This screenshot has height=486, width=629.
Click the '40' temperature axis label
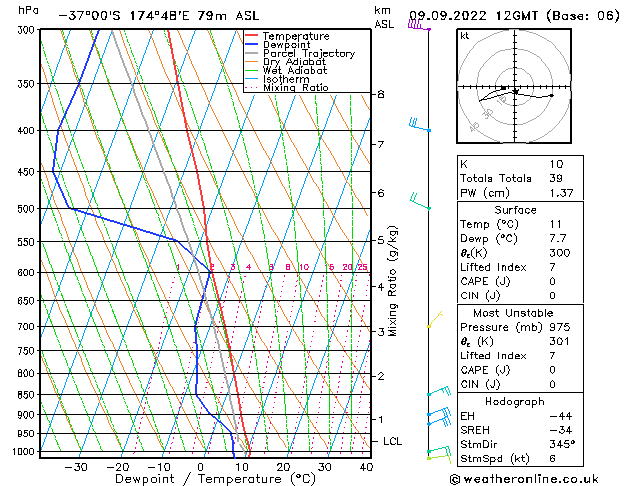point(366,467)
